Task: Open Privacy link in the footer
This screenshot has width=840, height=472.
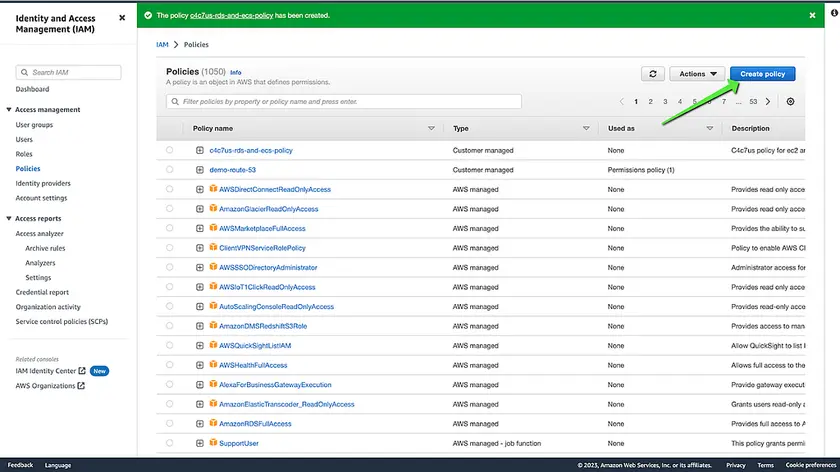Action: [736, 465]
